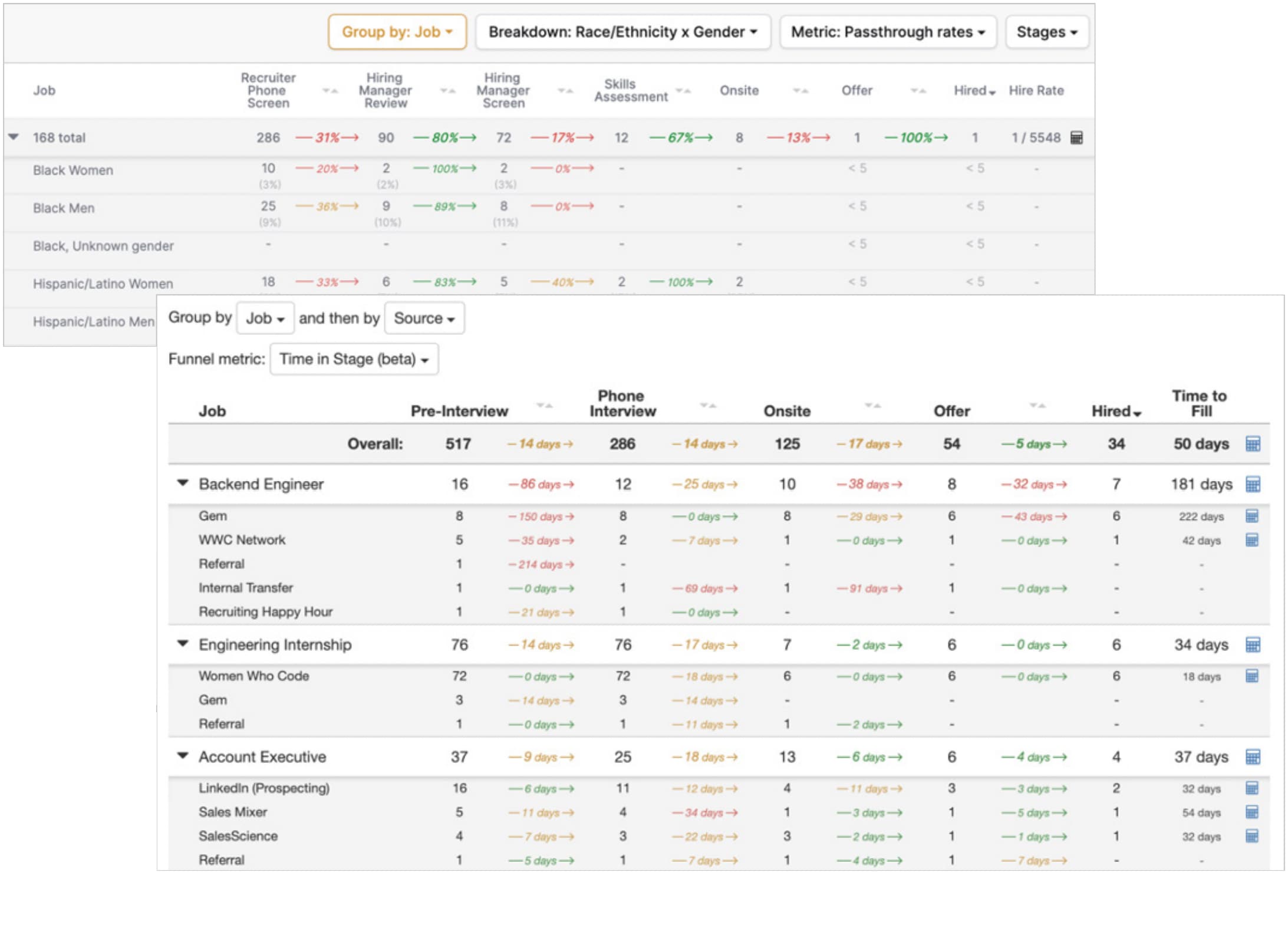Screen dimensions: 1288x951
Task: Collapse the Account Executive group
Action: pos(183,756)
